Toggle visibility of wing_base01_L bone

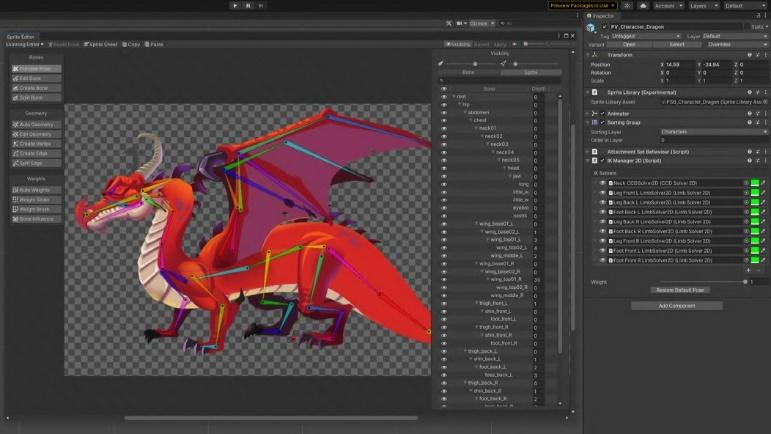(444, 224)
